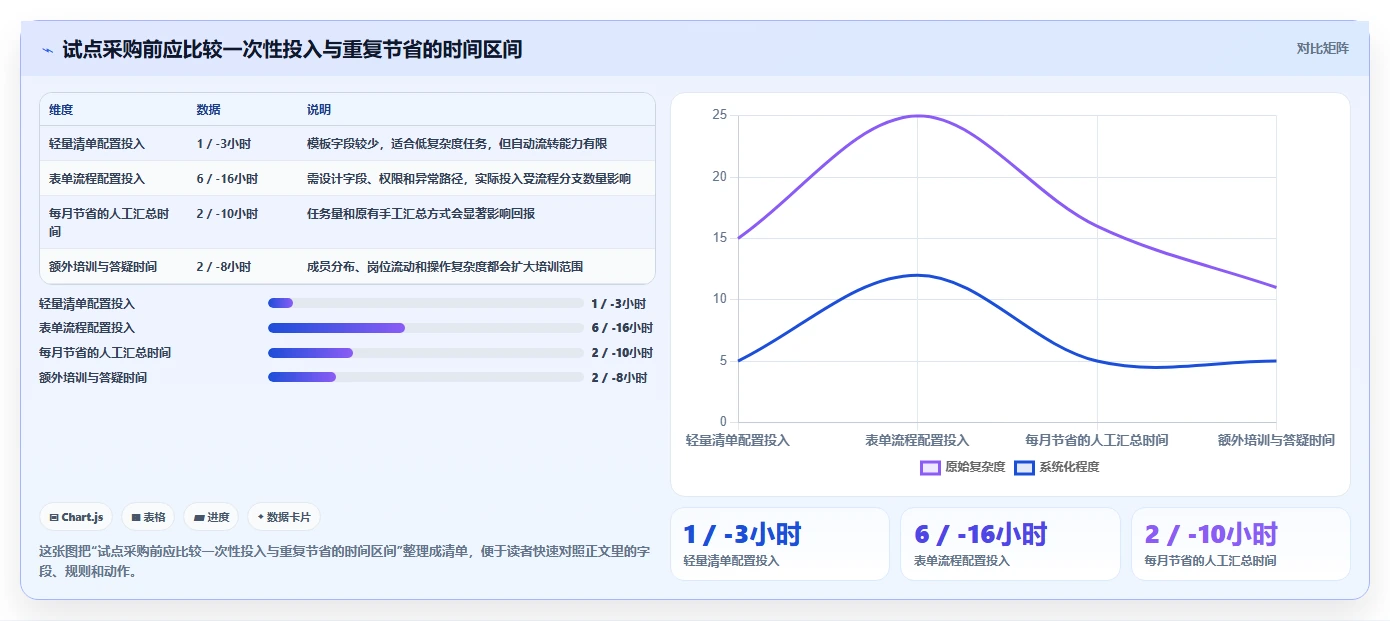
Task: Click the footer caption starting 这张图把
Action: point(345,561)
